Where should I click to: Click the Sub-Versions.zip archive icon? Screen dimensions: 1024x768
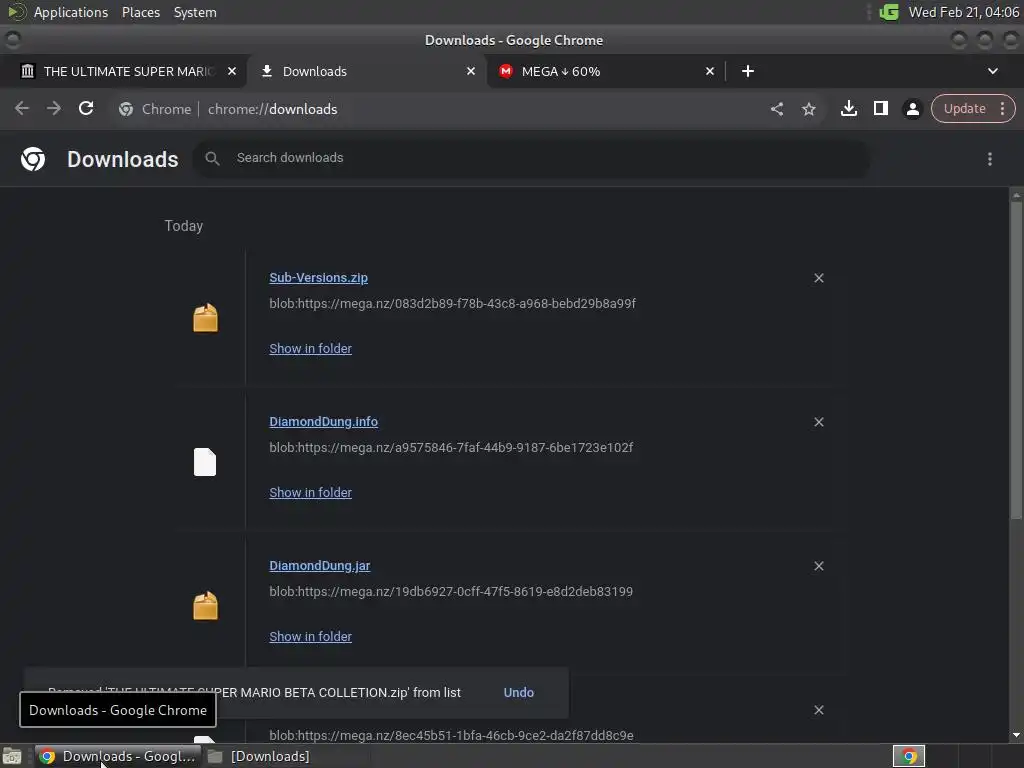pyautogui.click(x=205, y=318)
